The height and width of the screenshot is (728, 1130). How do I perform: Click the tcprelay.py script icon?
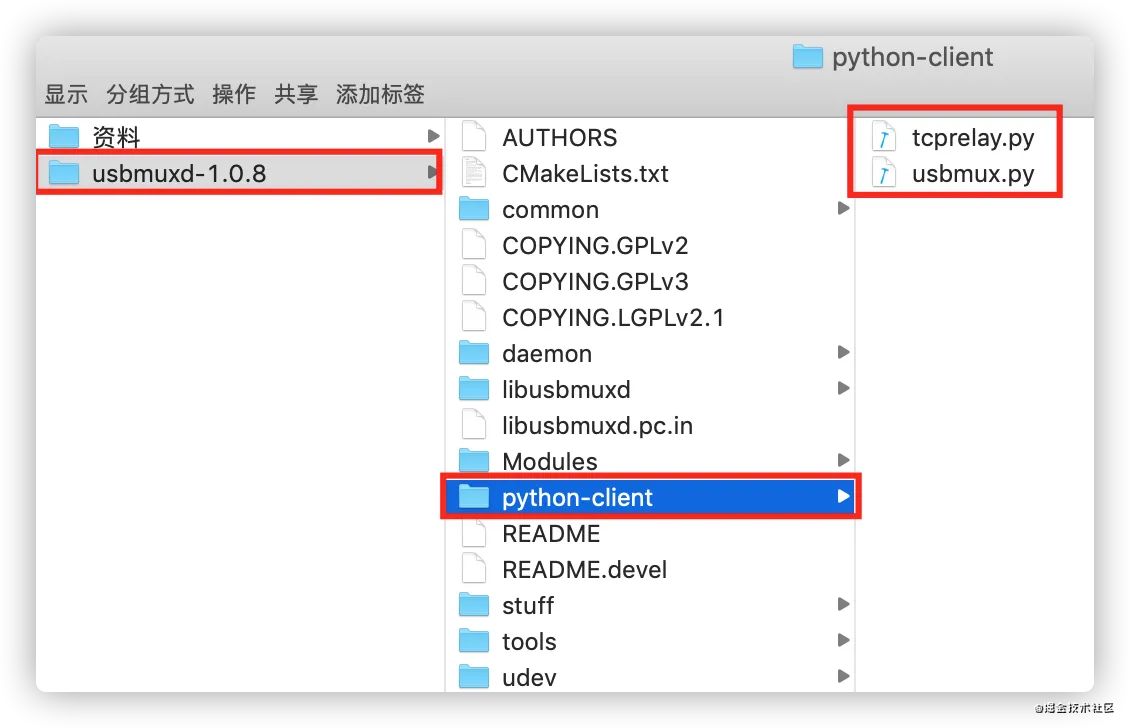pos(884,136)
